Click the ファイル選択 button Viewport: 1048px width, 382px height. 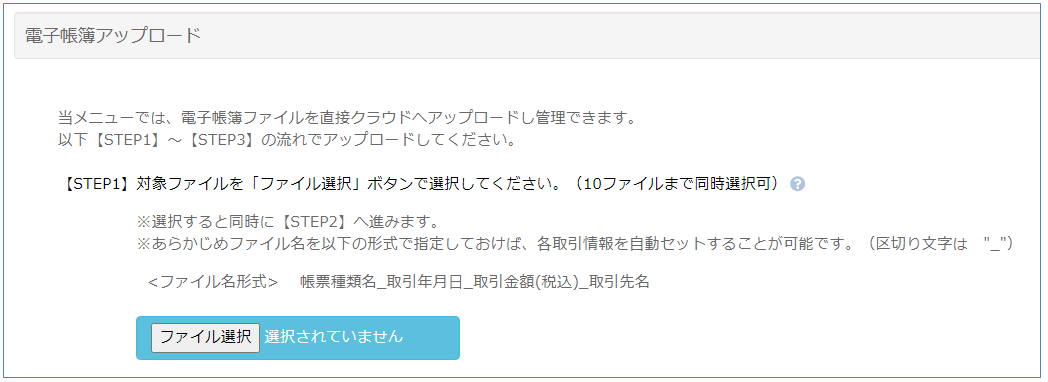pyautogui.click(x=205, y=337)
